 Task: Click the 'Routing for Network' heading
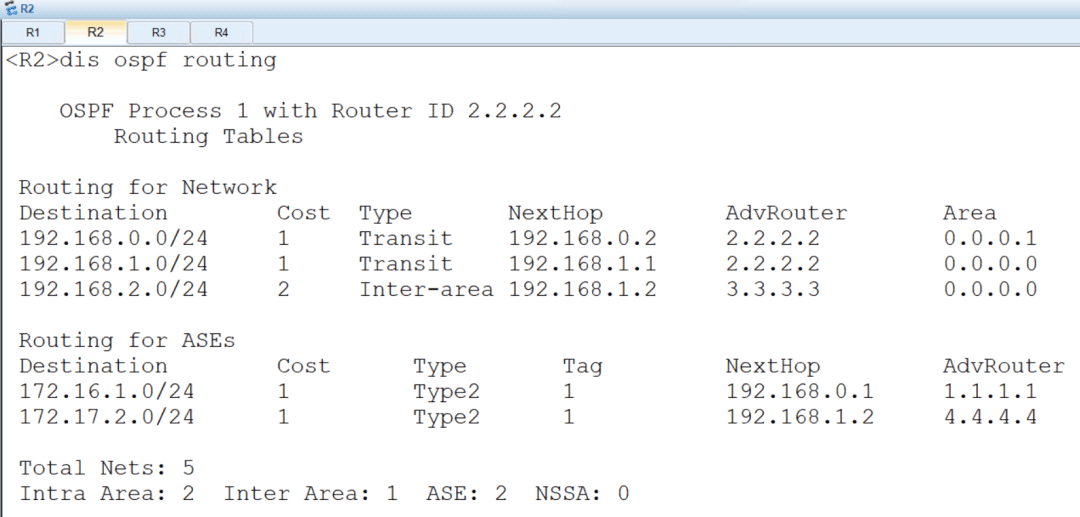[147, 187]
